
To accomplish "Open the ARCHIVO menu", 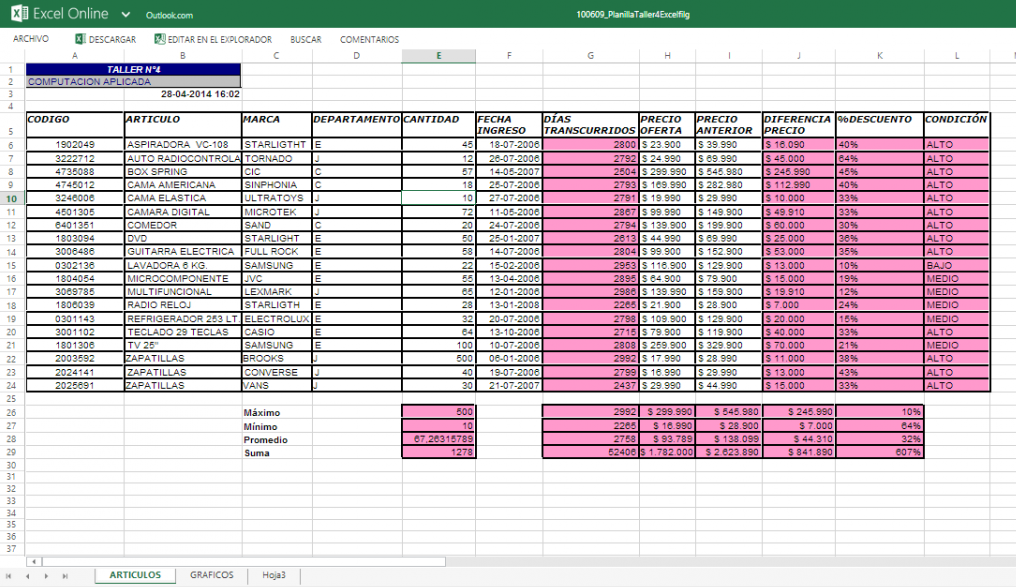I will click(x=30, y=39).
